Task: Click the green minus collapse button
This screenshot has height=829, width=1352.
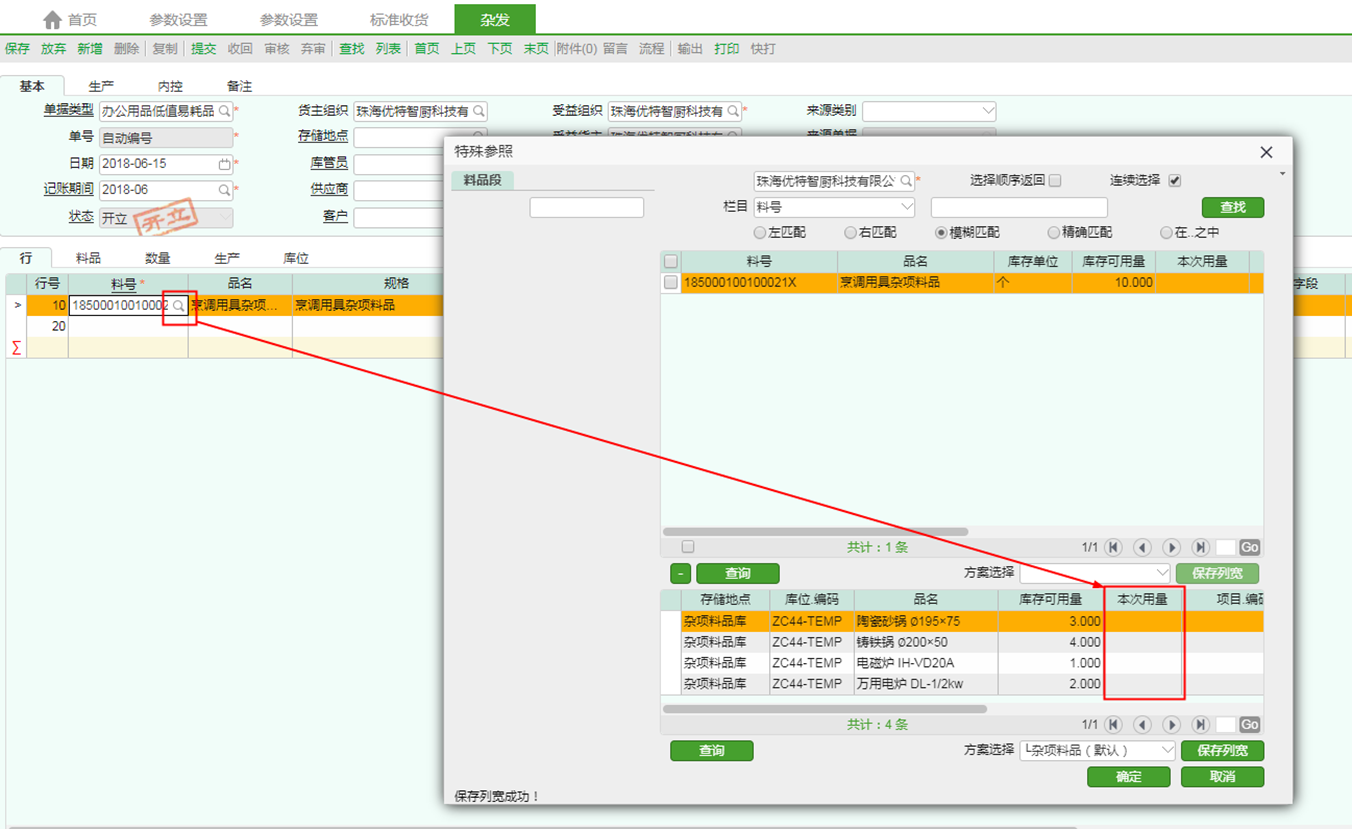Action: pyautogui.click(x=680, y=574)
